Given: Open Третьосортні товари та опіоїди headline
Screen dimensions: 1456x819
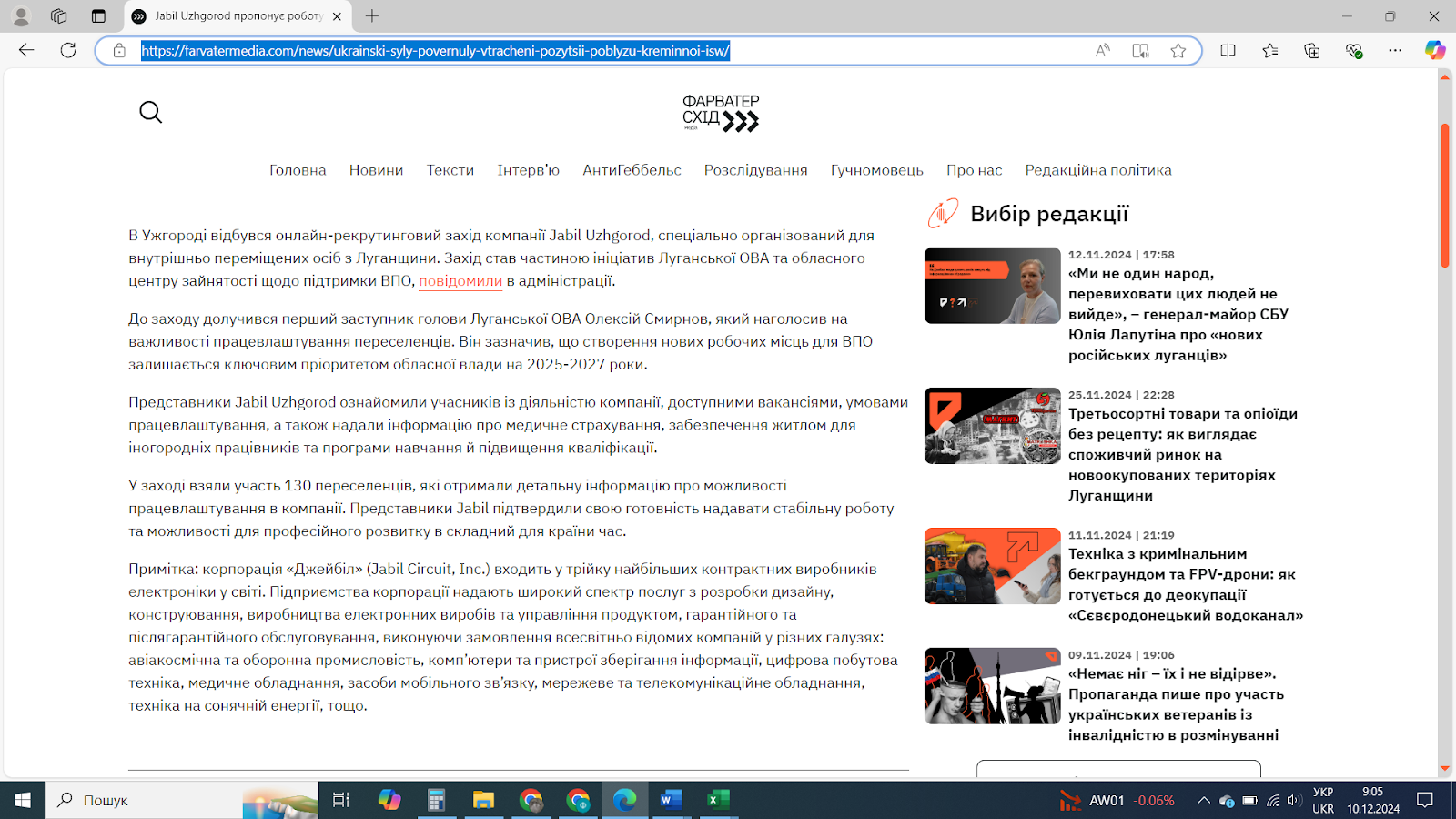Looking at the screenshot, I should pos(1183,454).
